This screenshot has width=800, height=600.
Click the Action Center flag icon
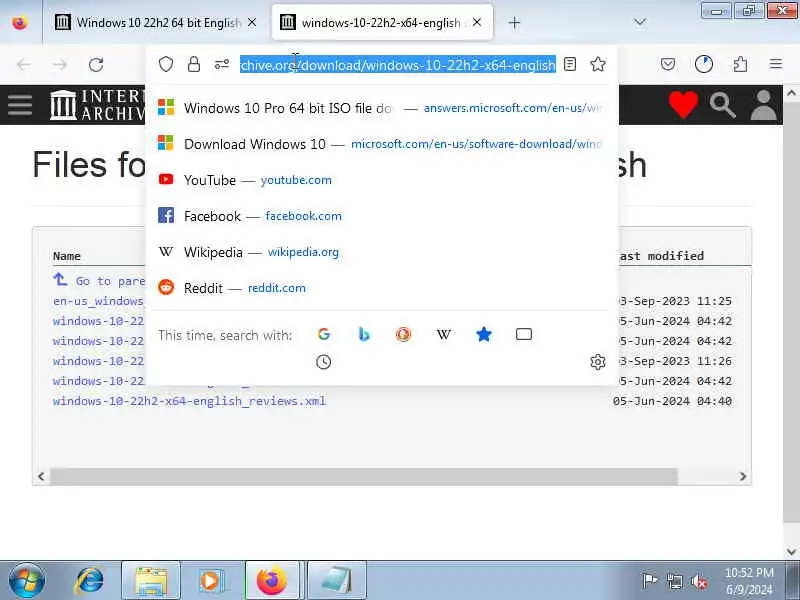649,581
